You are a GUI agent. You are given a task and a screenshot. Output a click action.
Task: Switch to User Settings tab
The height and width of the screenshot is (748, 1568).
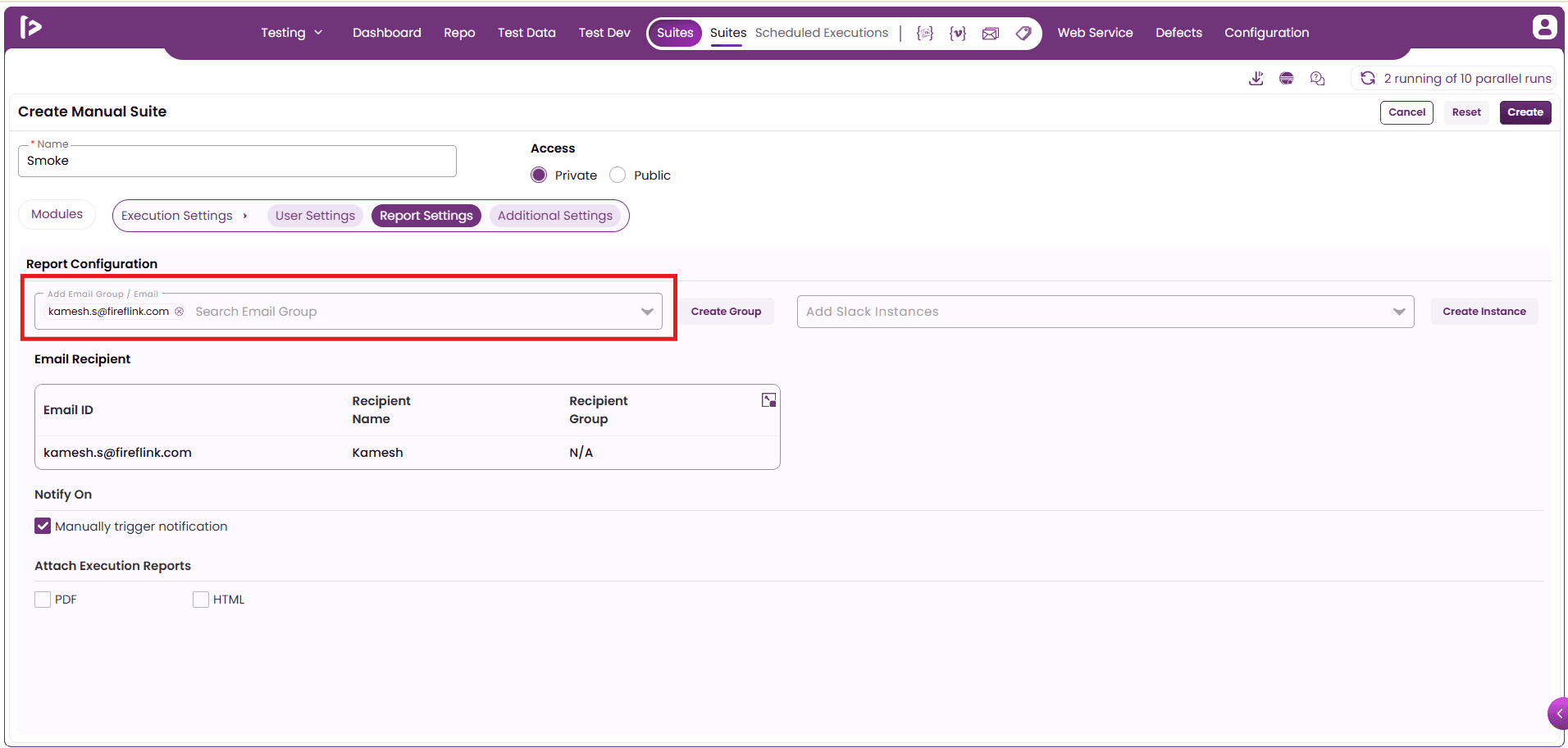(315, 216)
